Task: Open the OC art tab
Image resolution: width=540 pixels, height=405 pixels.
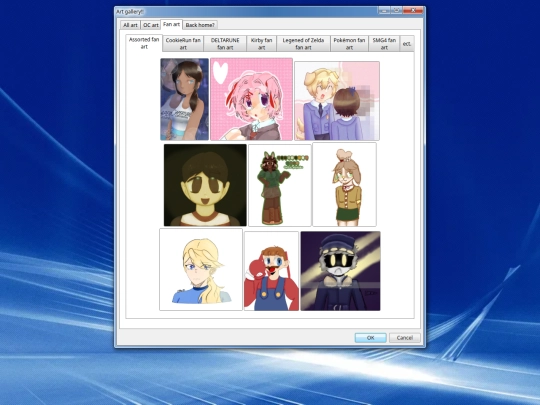Action: (151, 25)
